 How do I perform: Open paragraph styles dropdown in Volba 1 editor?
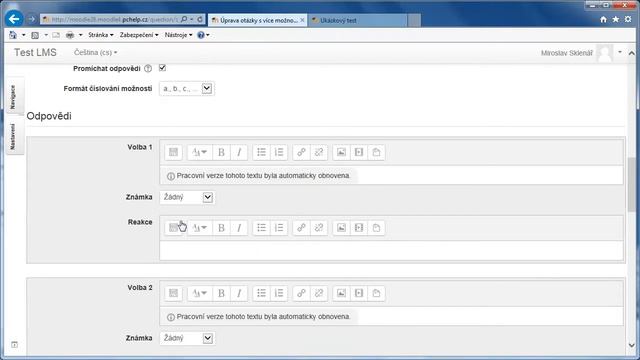(x=200, y=152)
